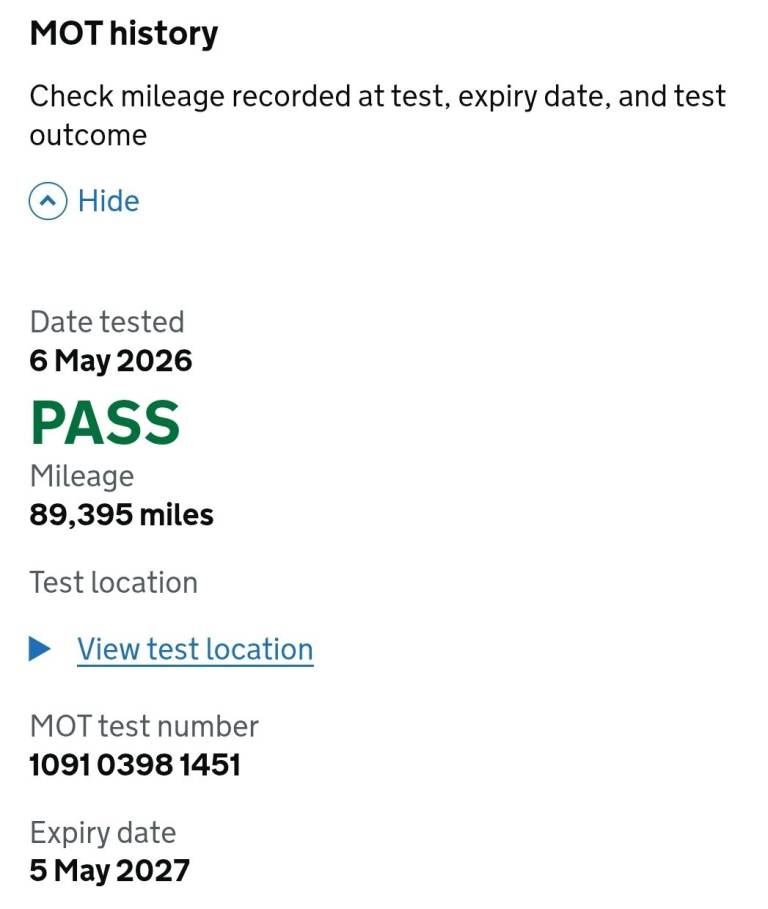The image size is (768, 909).
Task: Expand the blue triangle disclosure arrow
Action: pos(39,649)
